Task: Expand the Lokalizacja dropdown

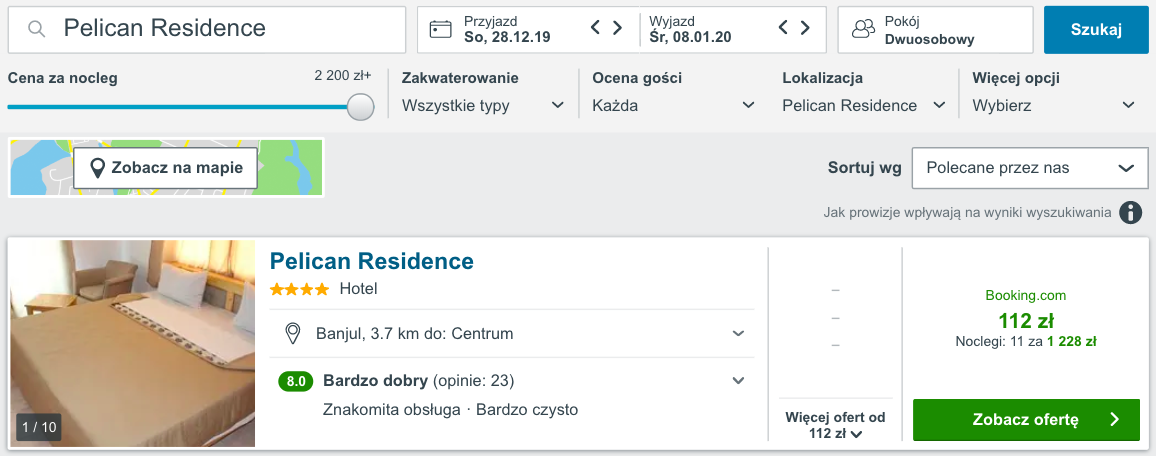Action: click(x=864, y=105)
